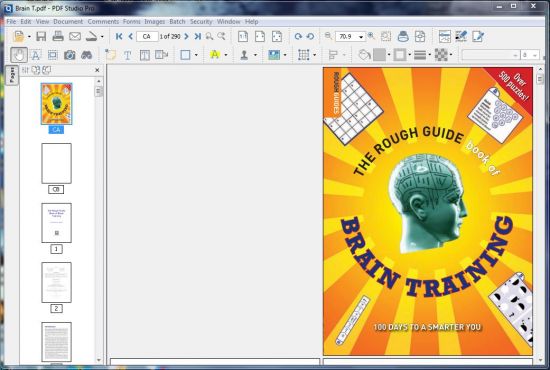
Task: Click the form fields image icon
Action: point(445,36)
